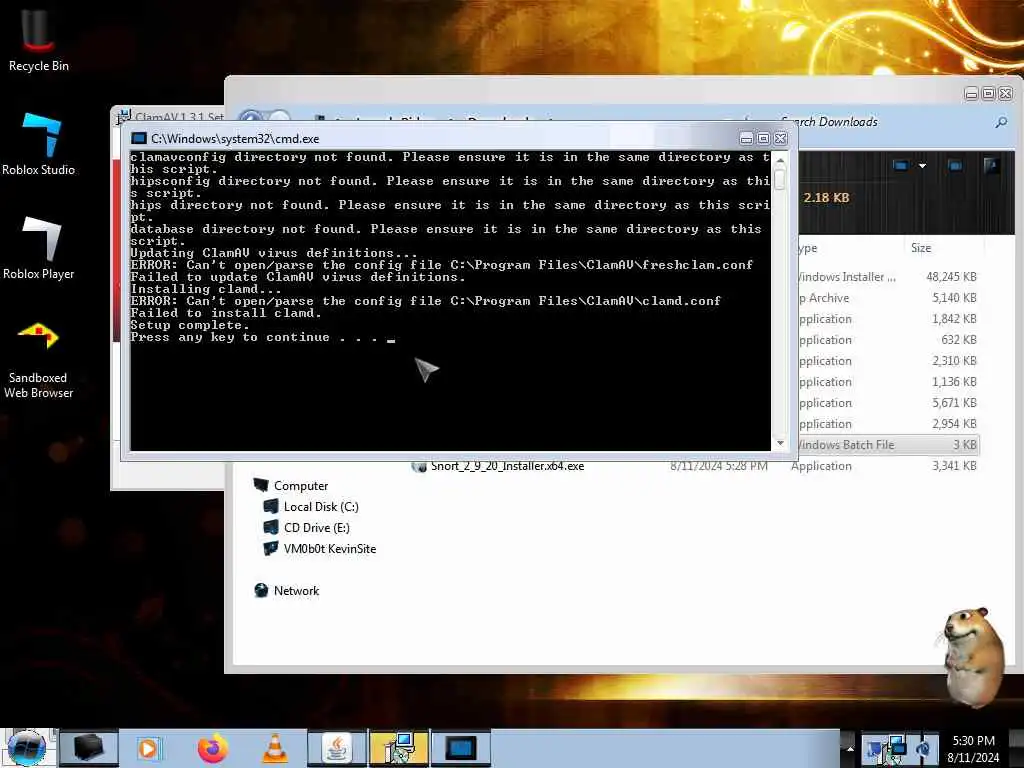Viewport: 1024px width, 768px height.
Task: Launch the Roblox Studio desktop shortcut
Action: coord(39,144)
